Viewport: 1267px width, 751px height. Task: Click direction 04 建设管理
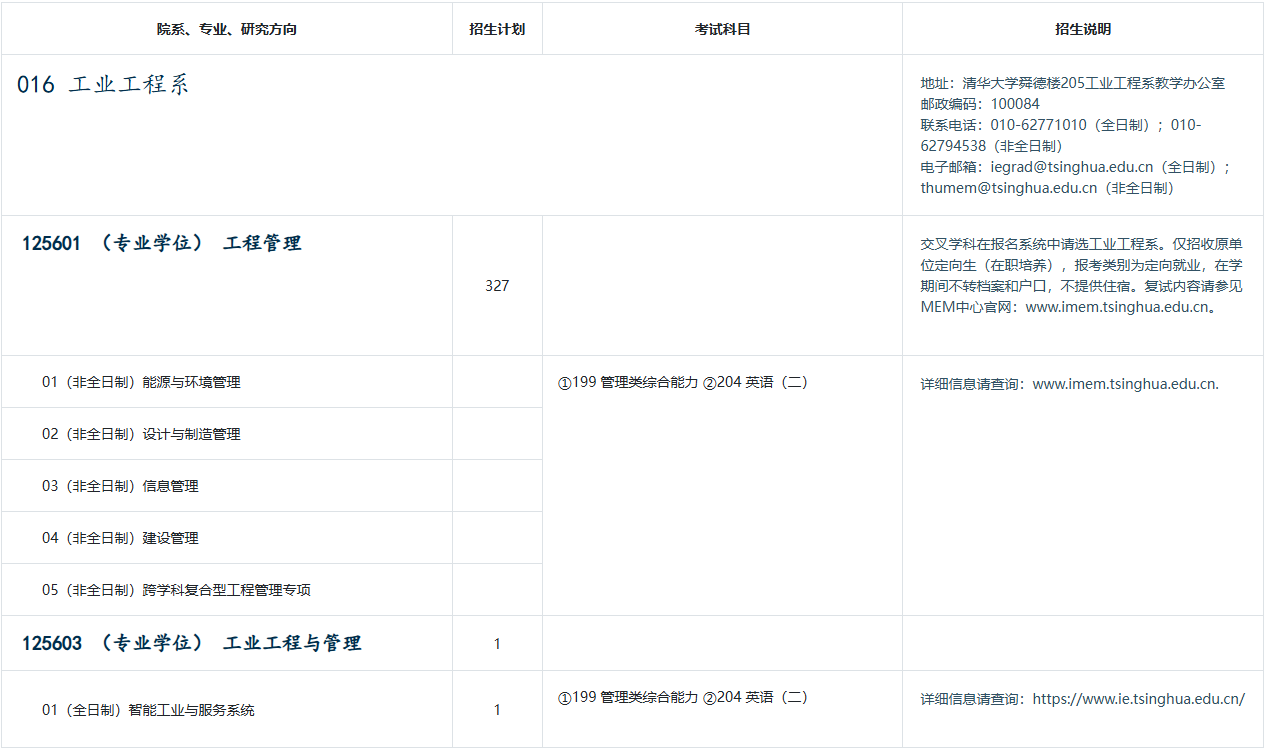point(120,538)
